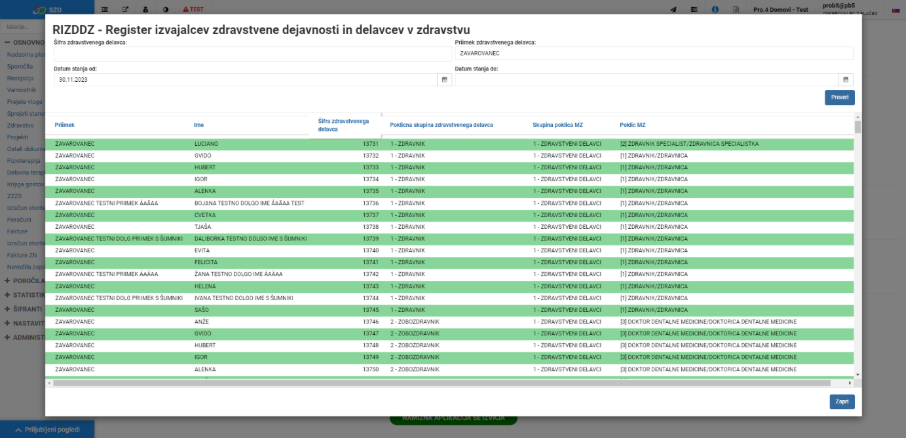Select the row with name SAŠO
Screen dimensions: 906x438
click(x=449, y=310)
